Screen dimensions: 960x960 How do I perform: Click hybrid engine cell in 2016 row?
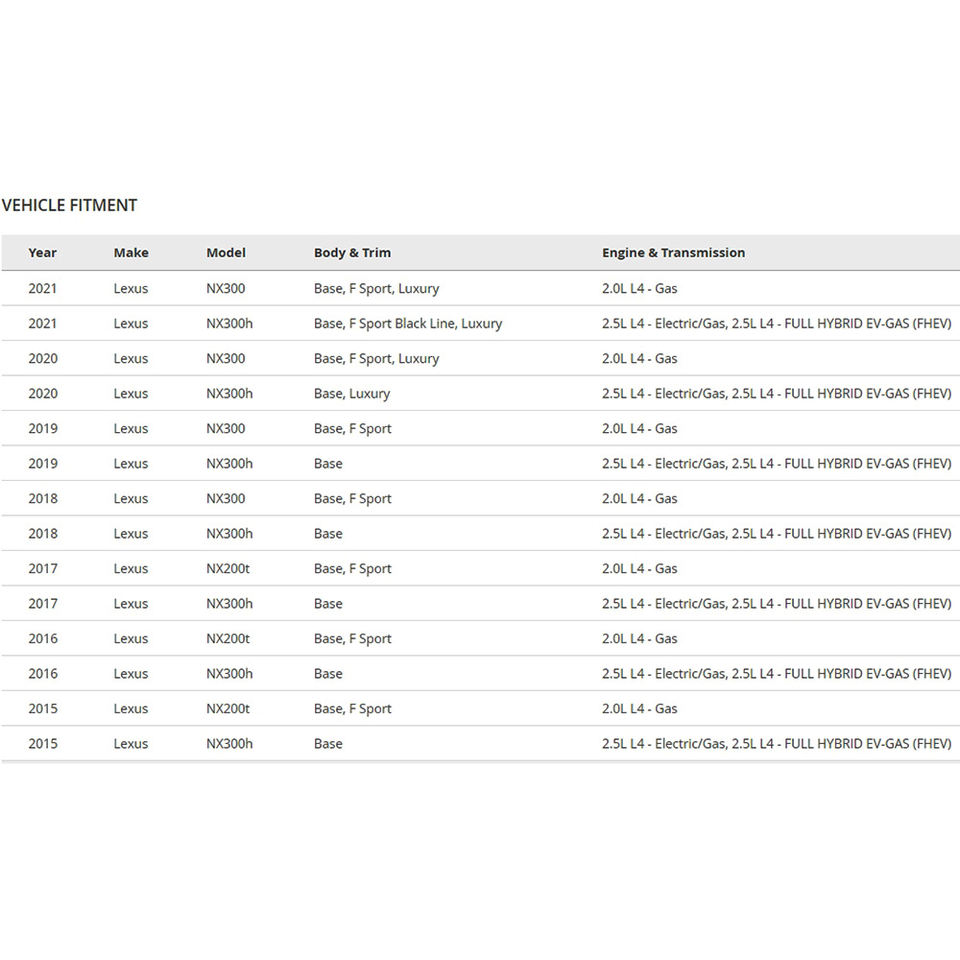click(776, 673)
